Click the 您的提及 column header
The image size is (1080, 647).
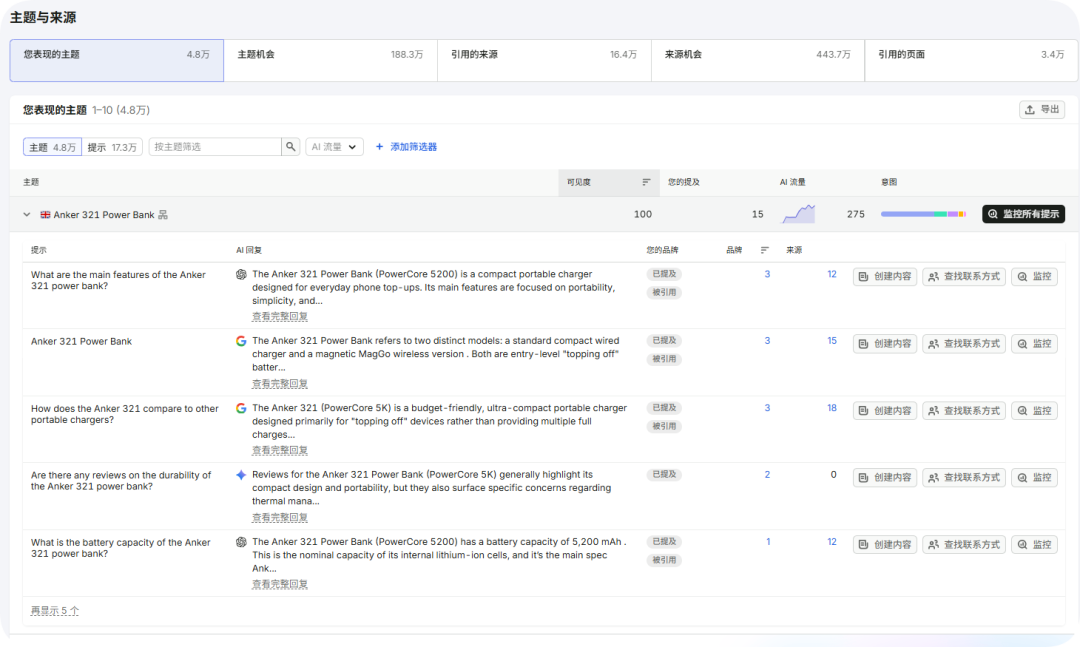(x=683, y=182)
